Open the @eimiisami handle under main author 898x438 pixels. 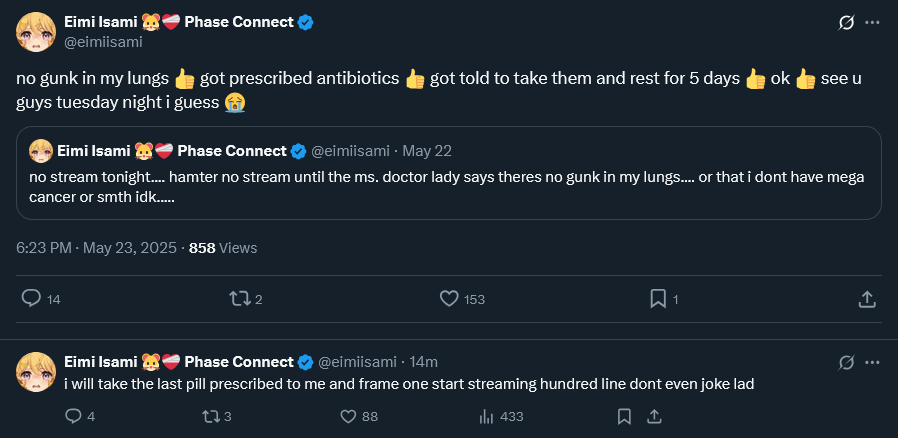coord(104,42)
